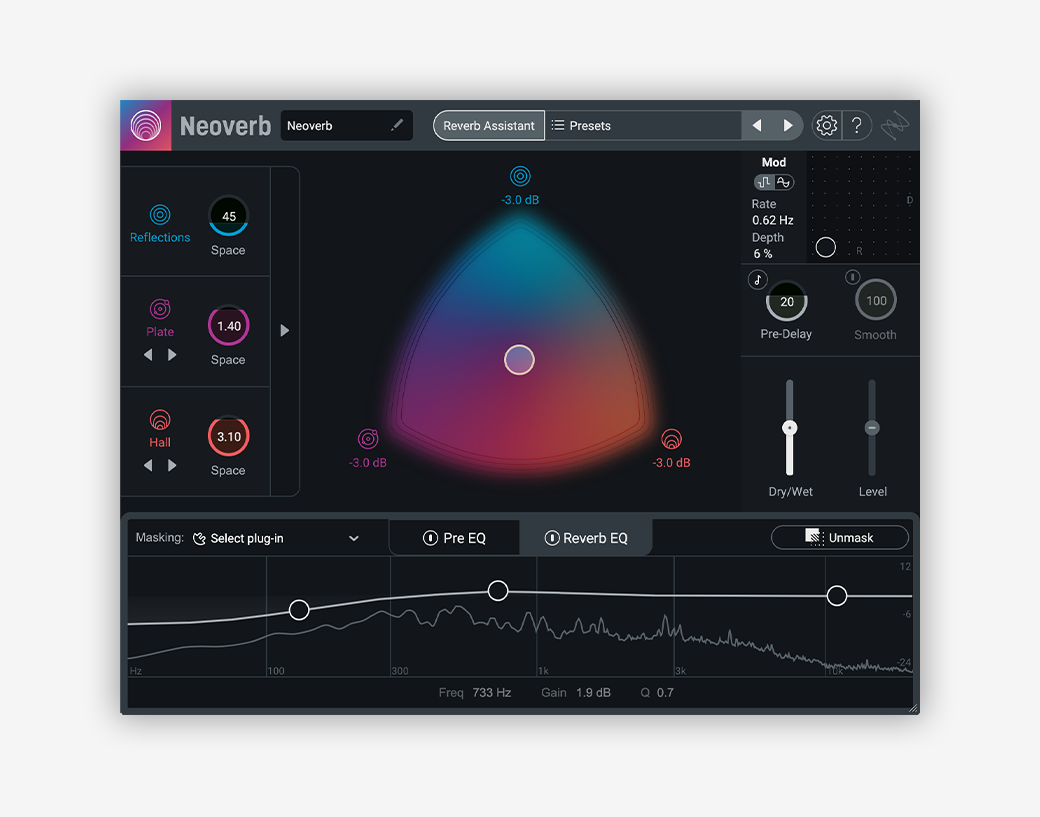Go to next preset with right arrow

tap(787, 125)
